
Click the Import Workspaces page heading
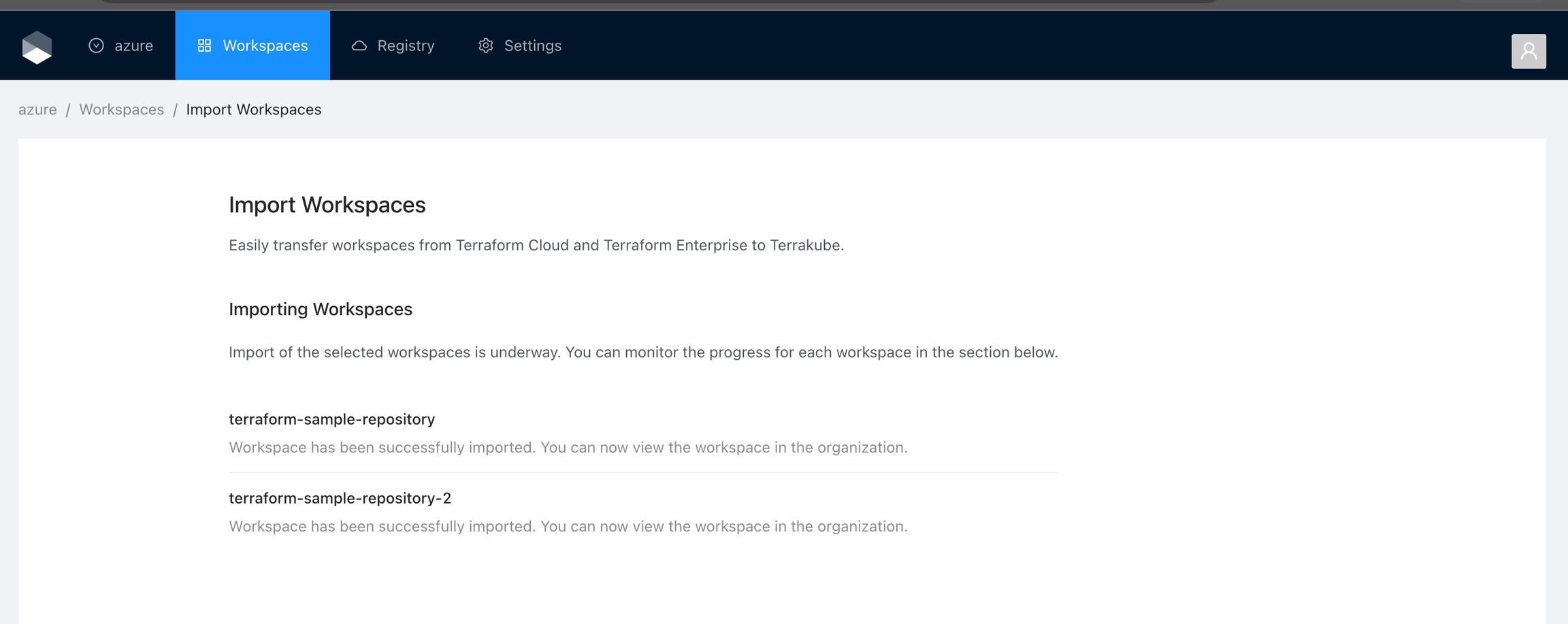[x=327, y=205]
